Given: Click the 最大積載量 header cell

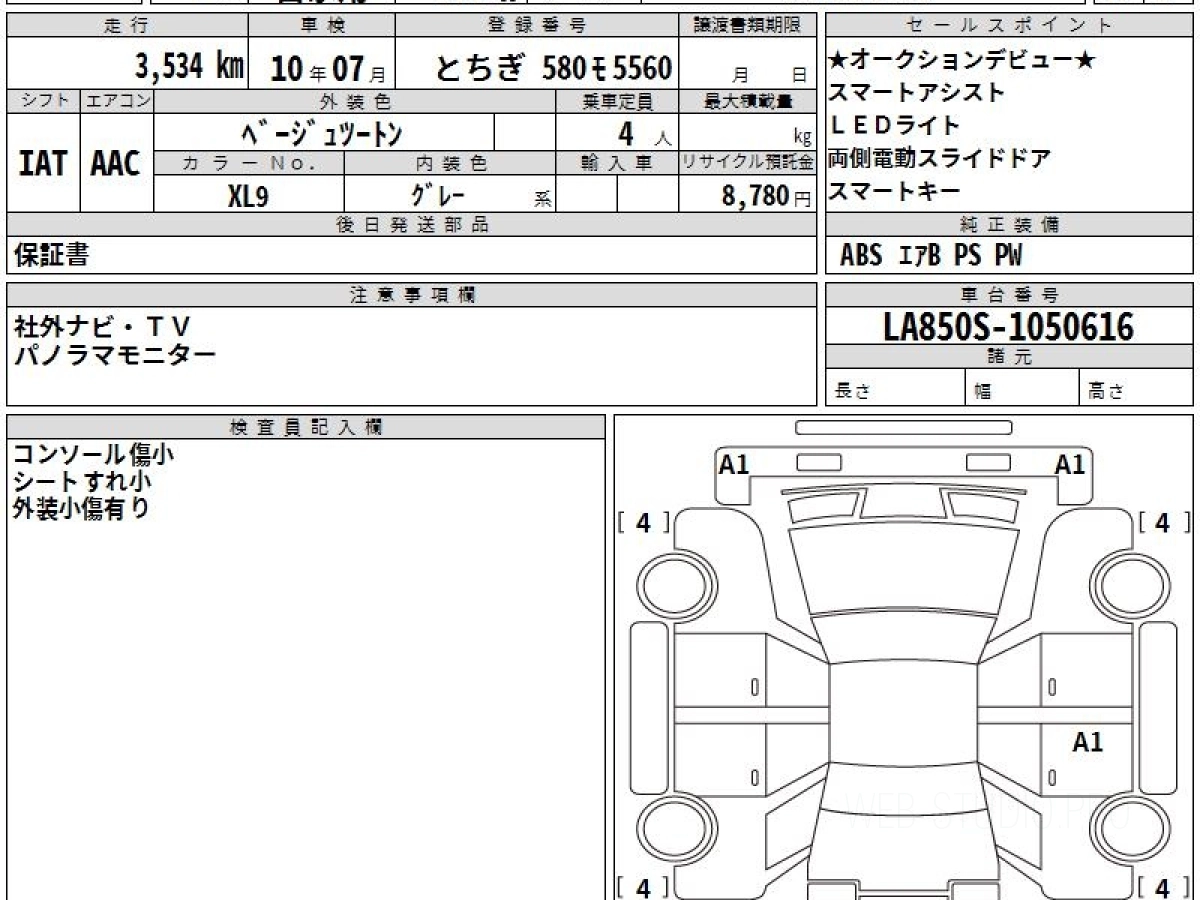Looking at the screenshot, I should tap(748, 101).
